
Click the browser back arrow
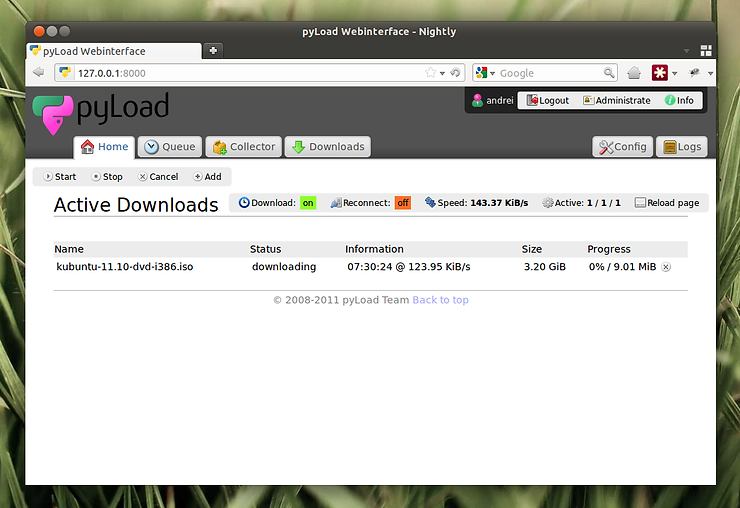pos(39,72)
